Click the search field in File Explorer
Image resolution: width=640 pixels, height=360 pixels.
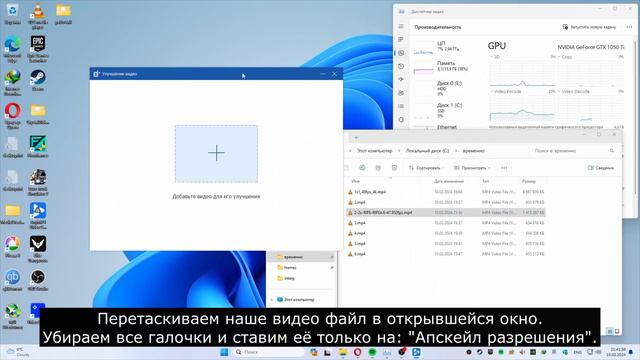pos(574,151)
